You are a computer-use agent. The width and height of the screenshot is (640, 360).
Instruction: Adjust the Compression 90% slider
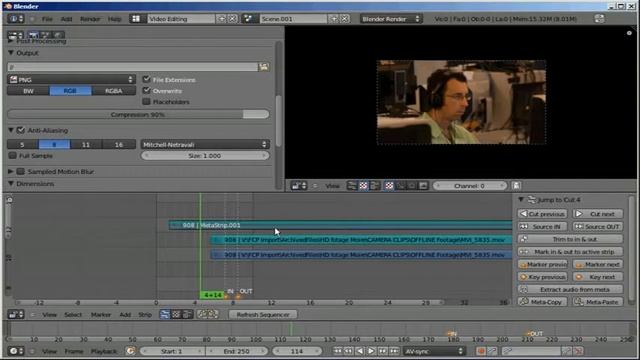138,114
